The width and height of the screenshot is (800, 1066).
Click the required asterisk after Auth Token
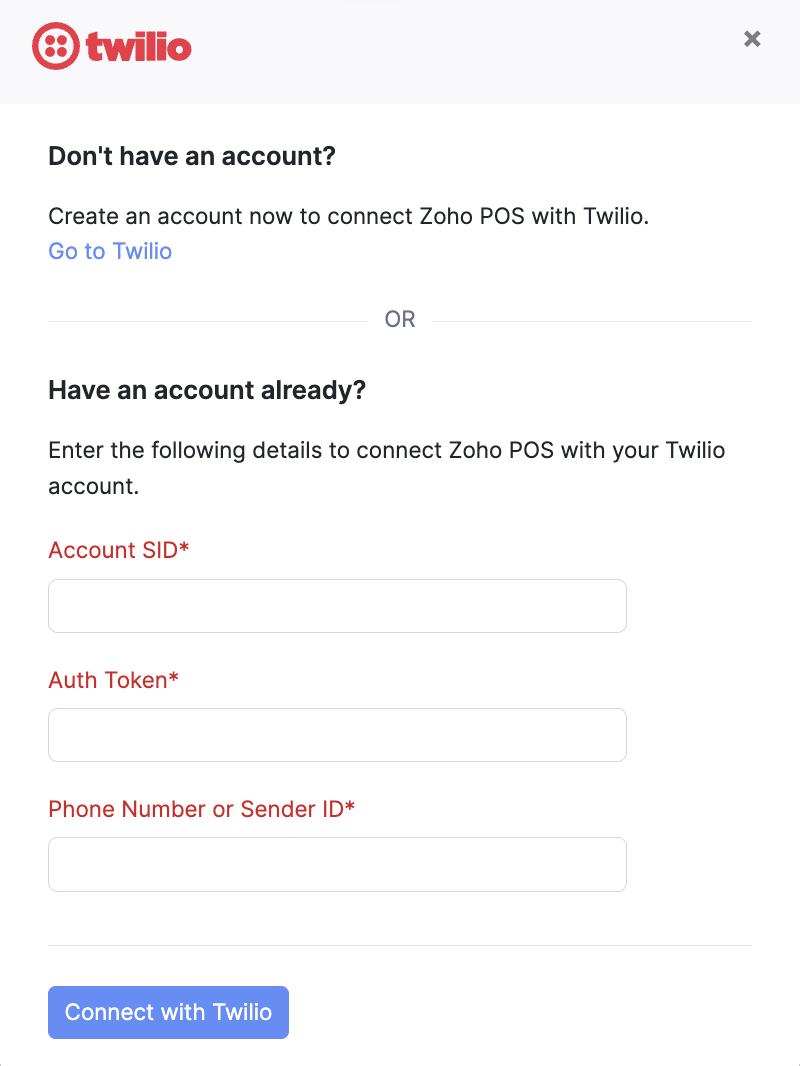(x=174, y=679)
